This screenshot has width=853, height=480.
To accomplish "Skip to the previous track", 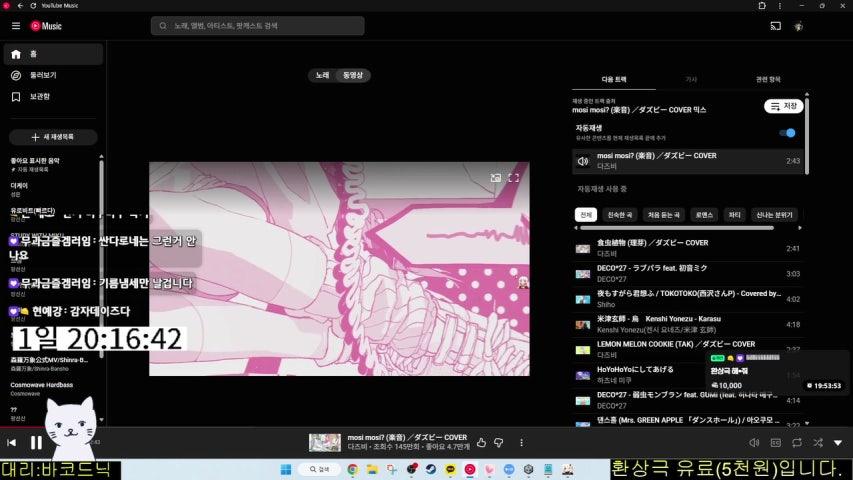I will pyautogui.click(x=11, y=442).
